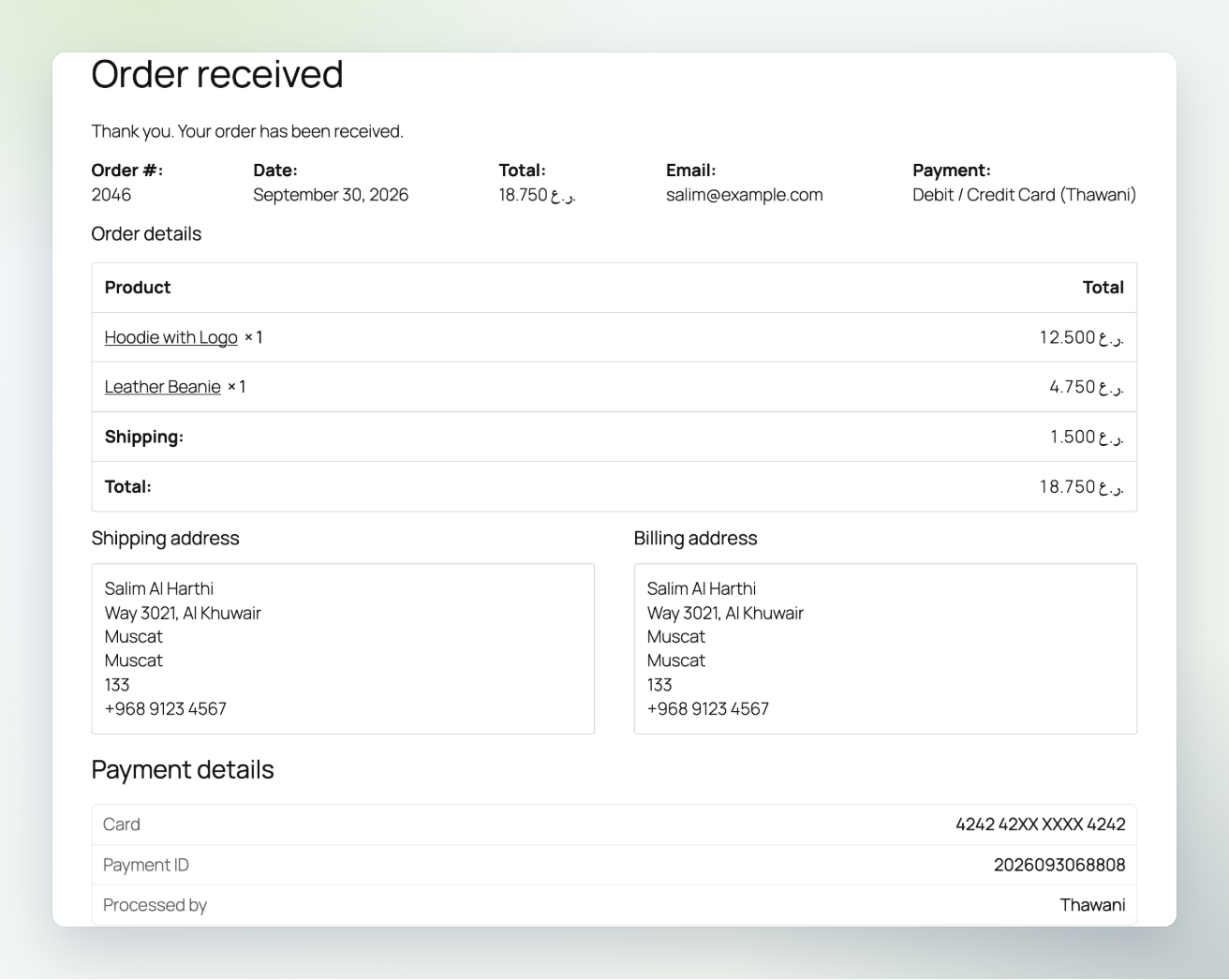Viewport: 1229px width, 980px height.
Task: Click the card number 4242 42XX XXXX 4242
Action: (1040, 824)
